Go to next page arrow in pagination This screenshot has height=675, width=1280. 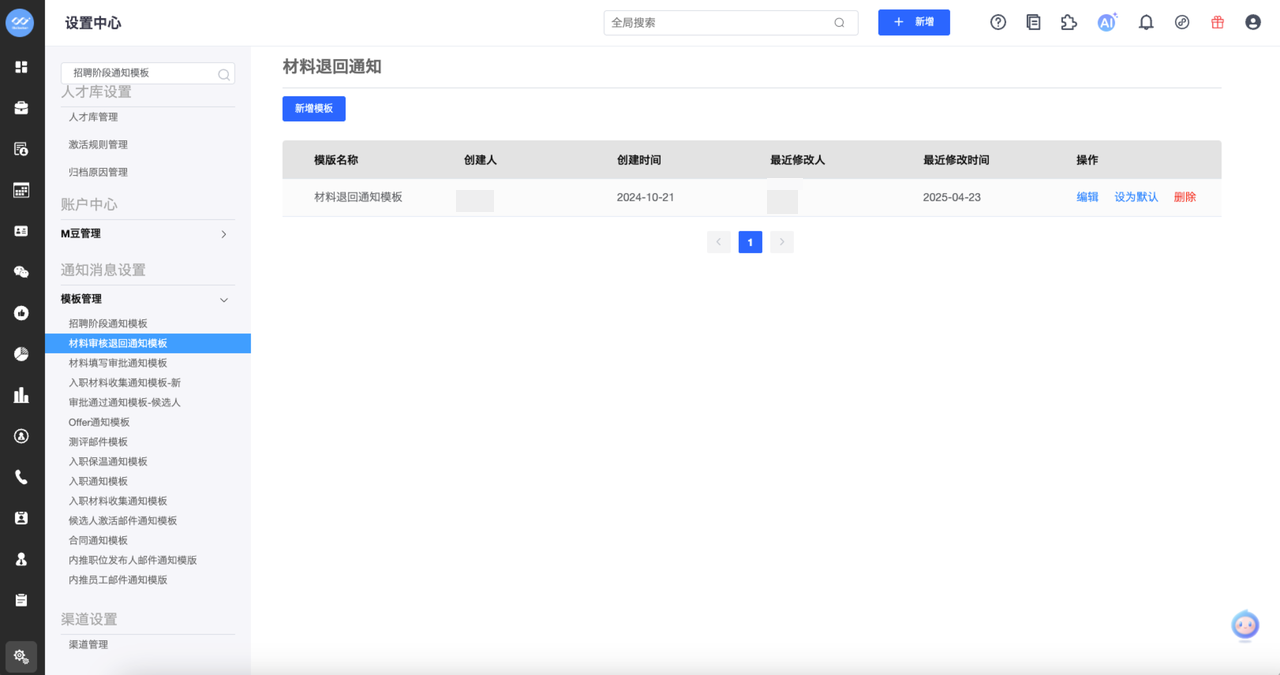coord(782,242)
